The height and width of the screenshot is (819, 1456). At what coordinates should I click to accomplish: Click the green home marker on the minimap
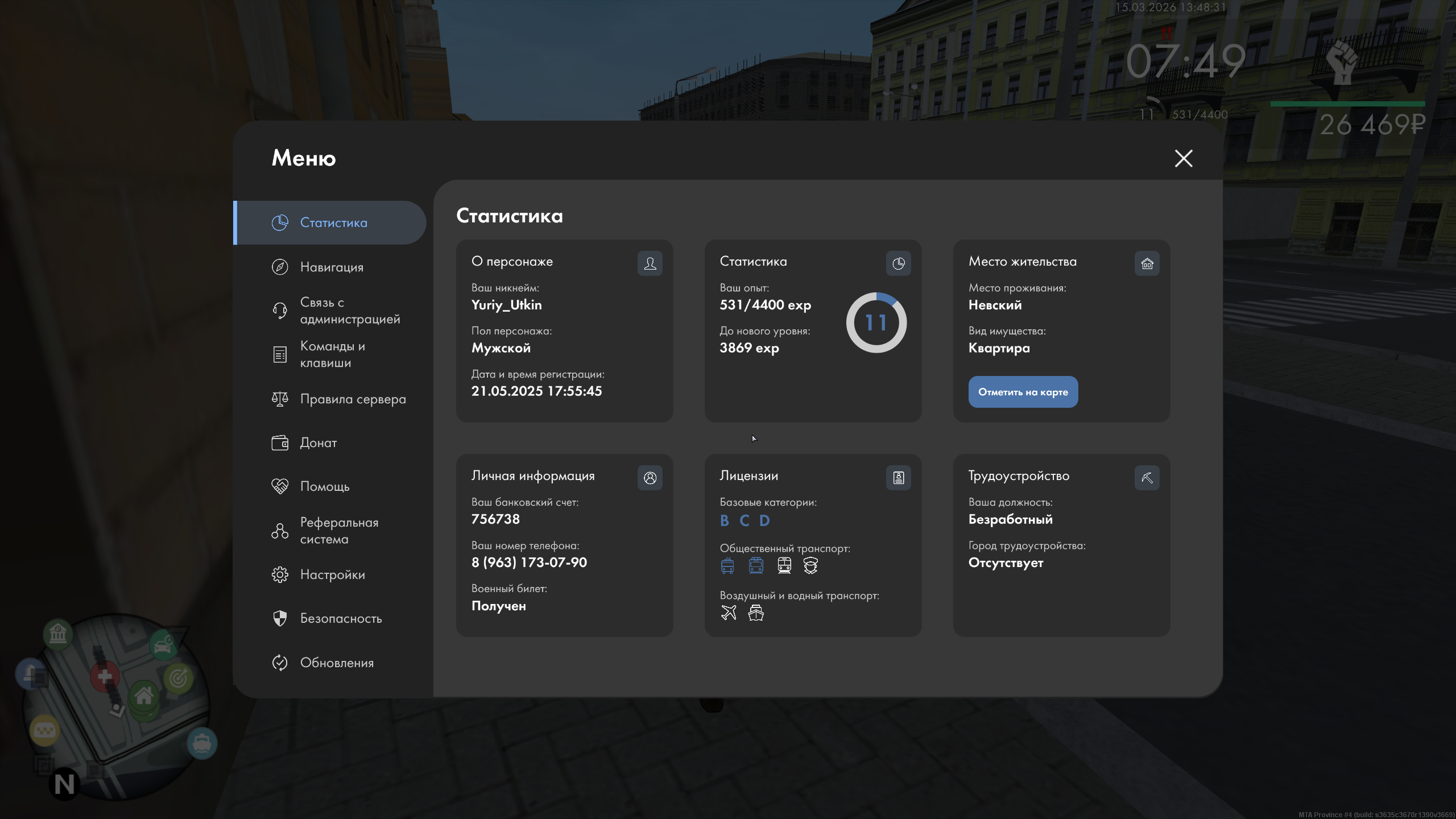[144, 696]
